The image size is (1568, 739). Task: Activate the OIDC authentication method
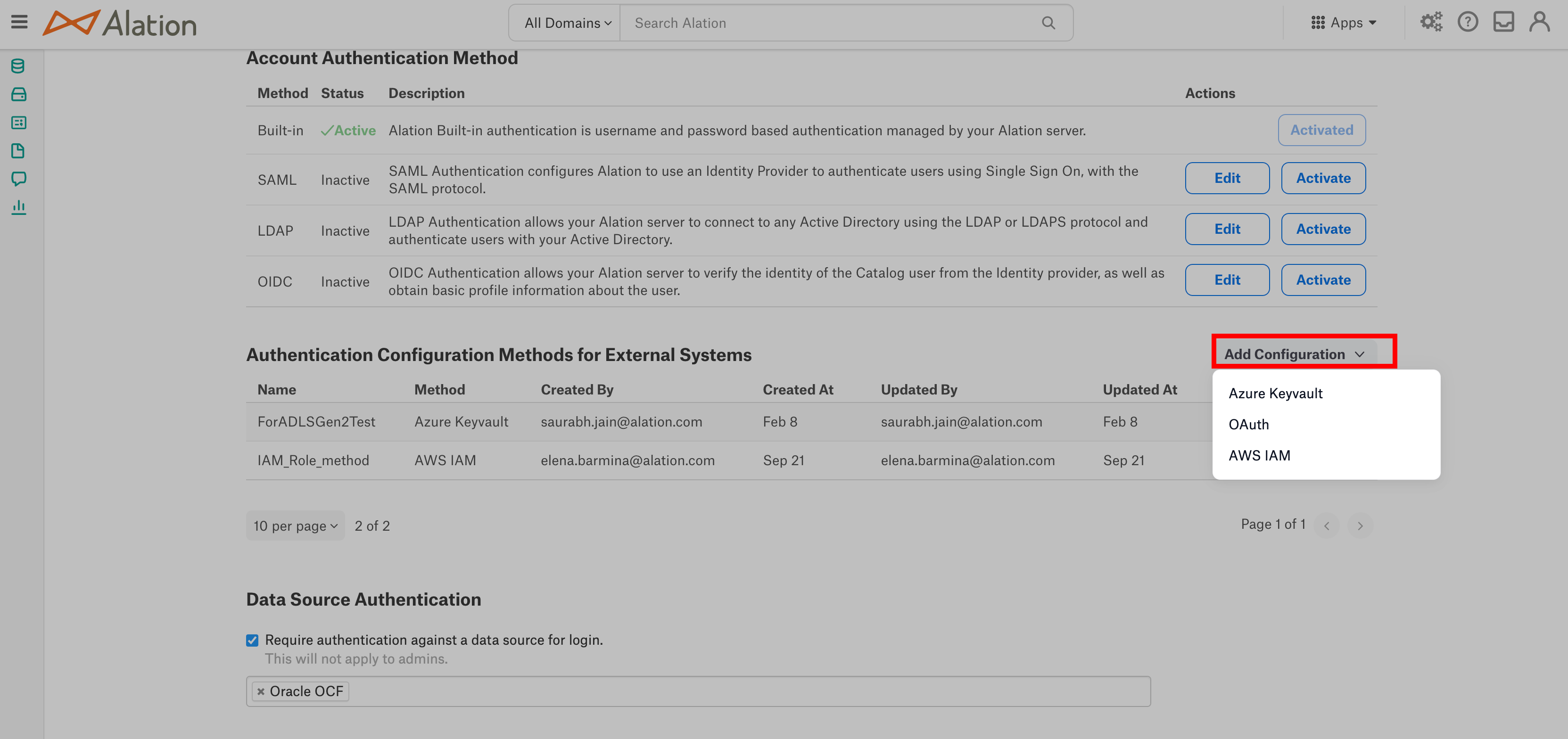click(1323, 280)
